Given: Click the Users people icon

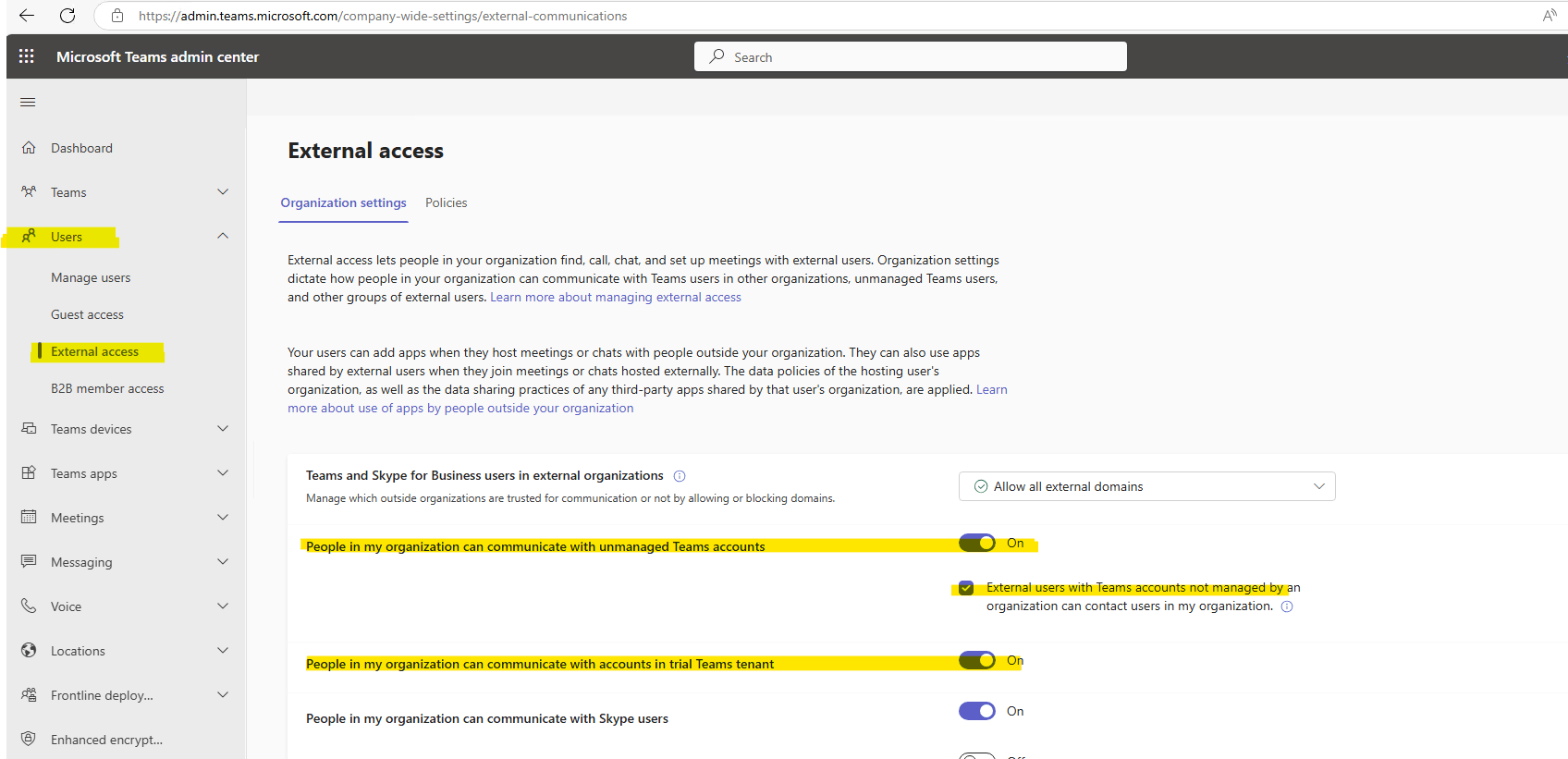Looking at the screenshot, I should (29, 237).
